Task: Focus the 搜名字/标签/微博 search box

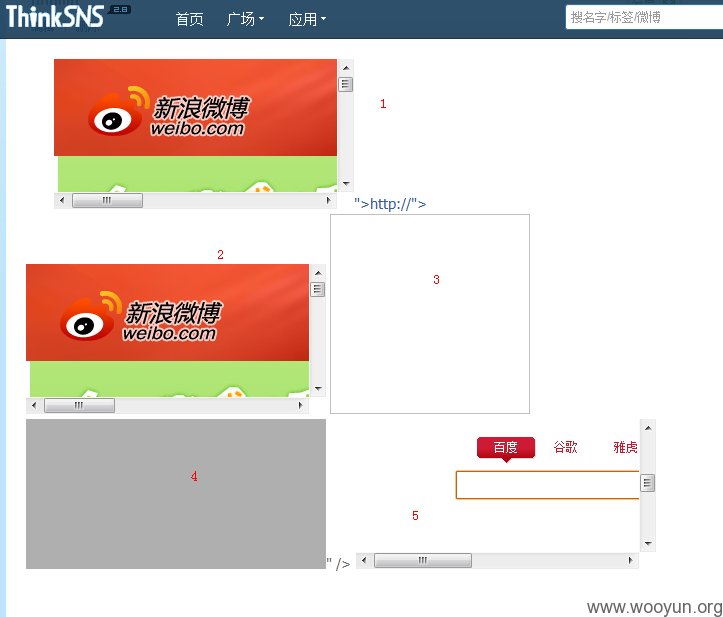Action: (x=644, y=18)
